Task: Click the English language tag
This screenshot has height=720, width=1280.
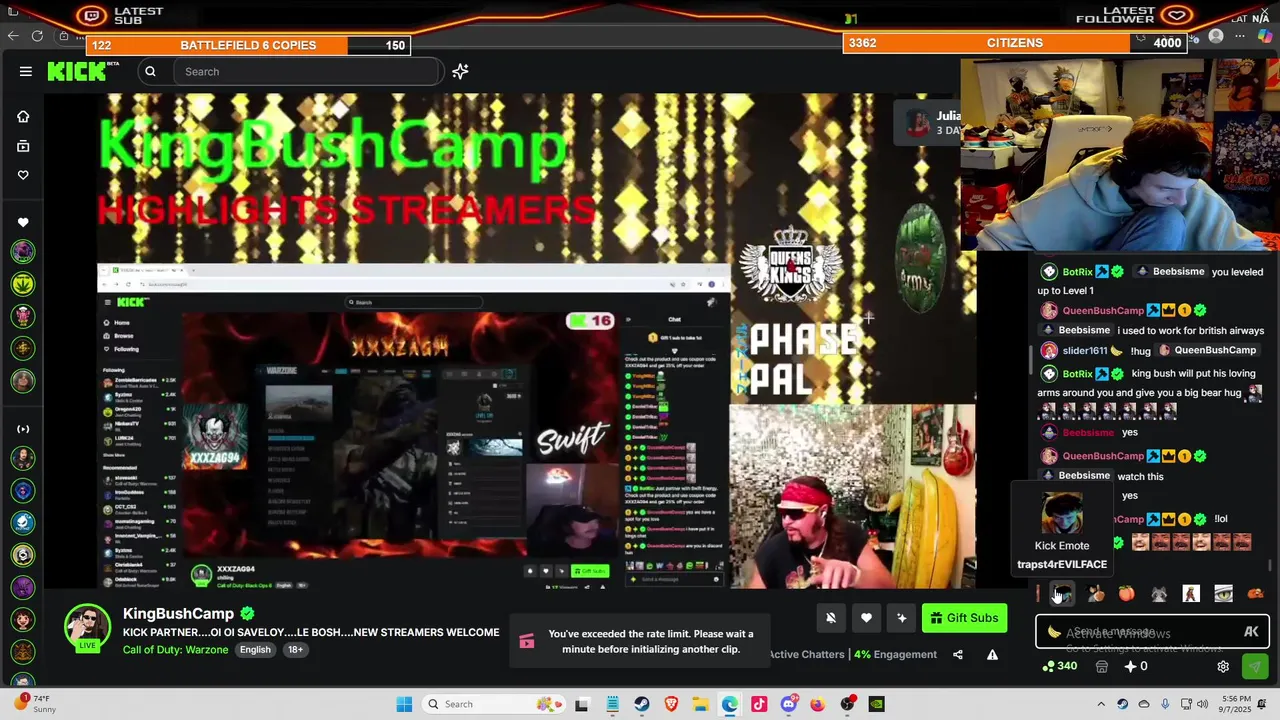Action: coord(255,649)
